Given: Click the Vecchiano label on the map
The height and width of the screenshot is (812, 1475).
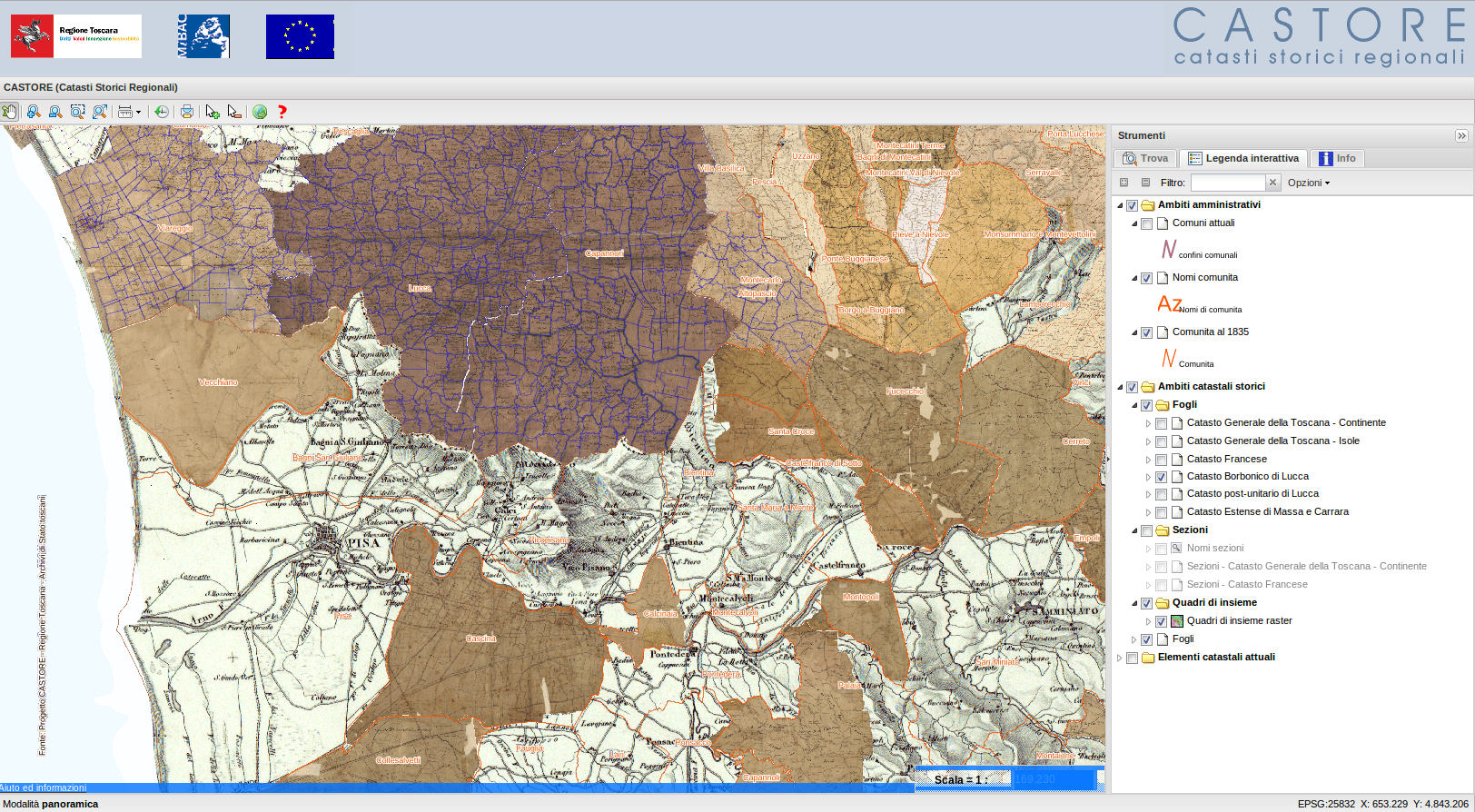Looking at the screenshot, I should click(x=218, y=382).
